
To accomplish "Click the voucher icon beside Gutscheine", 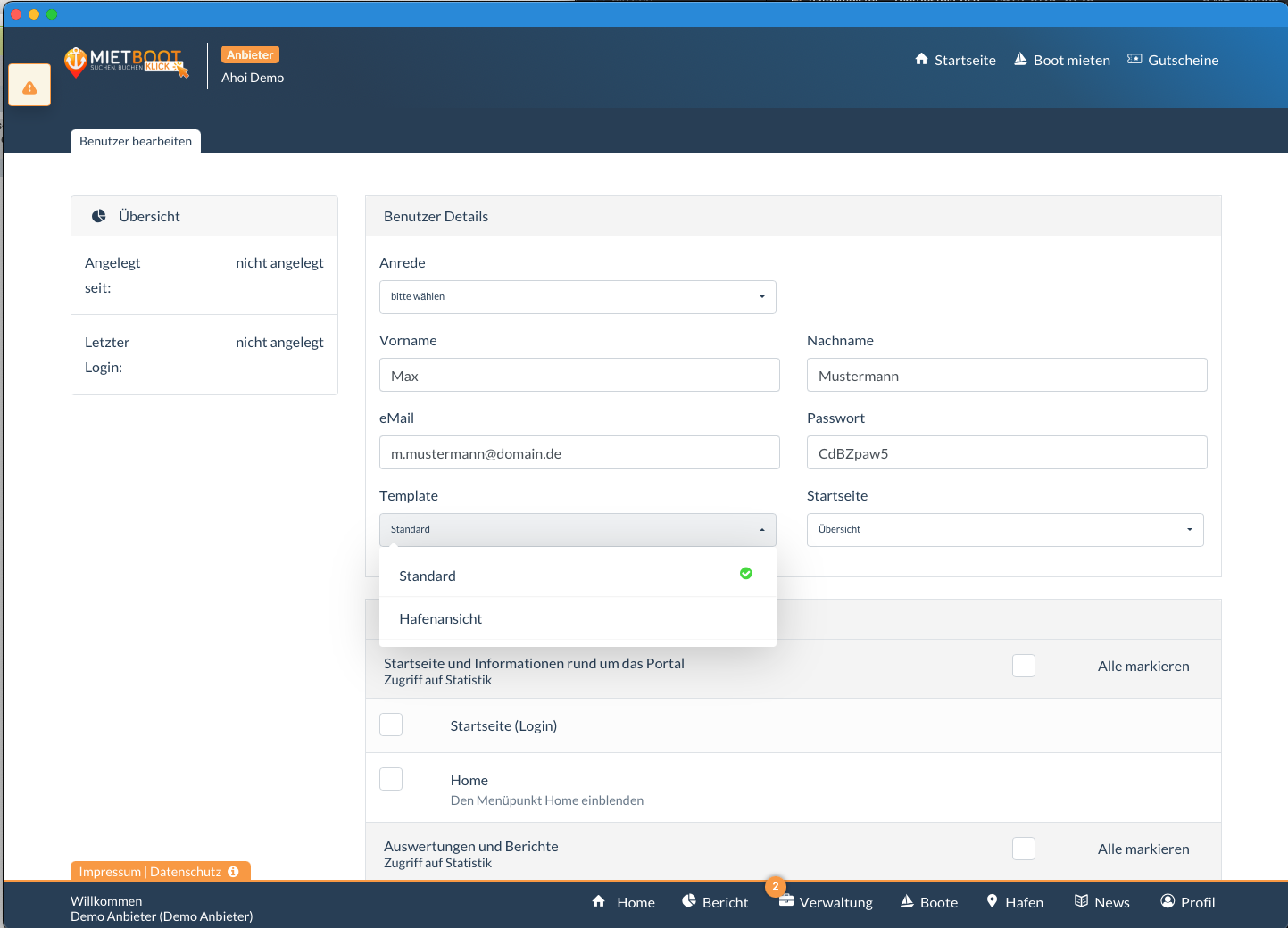I will coord(1134,60).
